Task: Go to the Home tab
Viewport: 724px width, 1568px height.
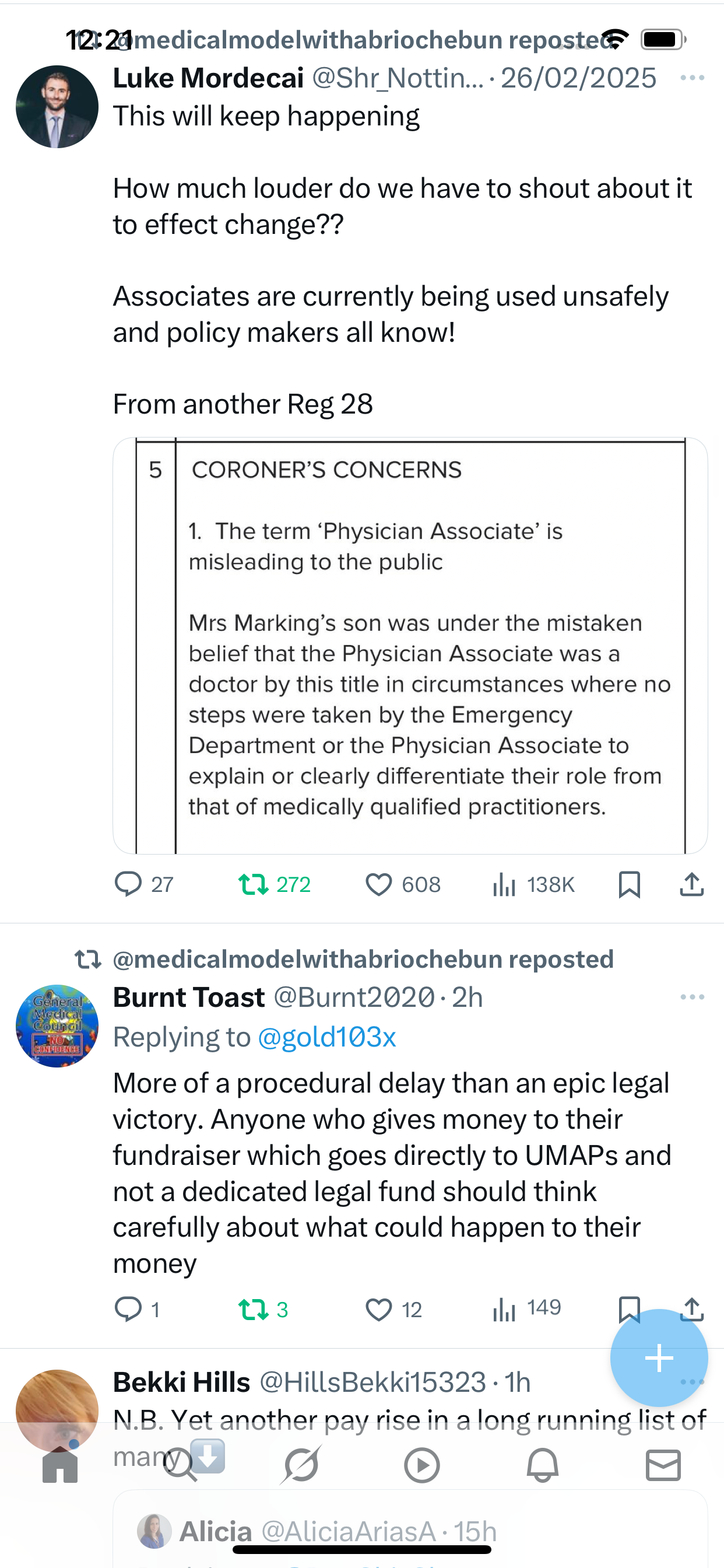Action: click(60, 1465)
